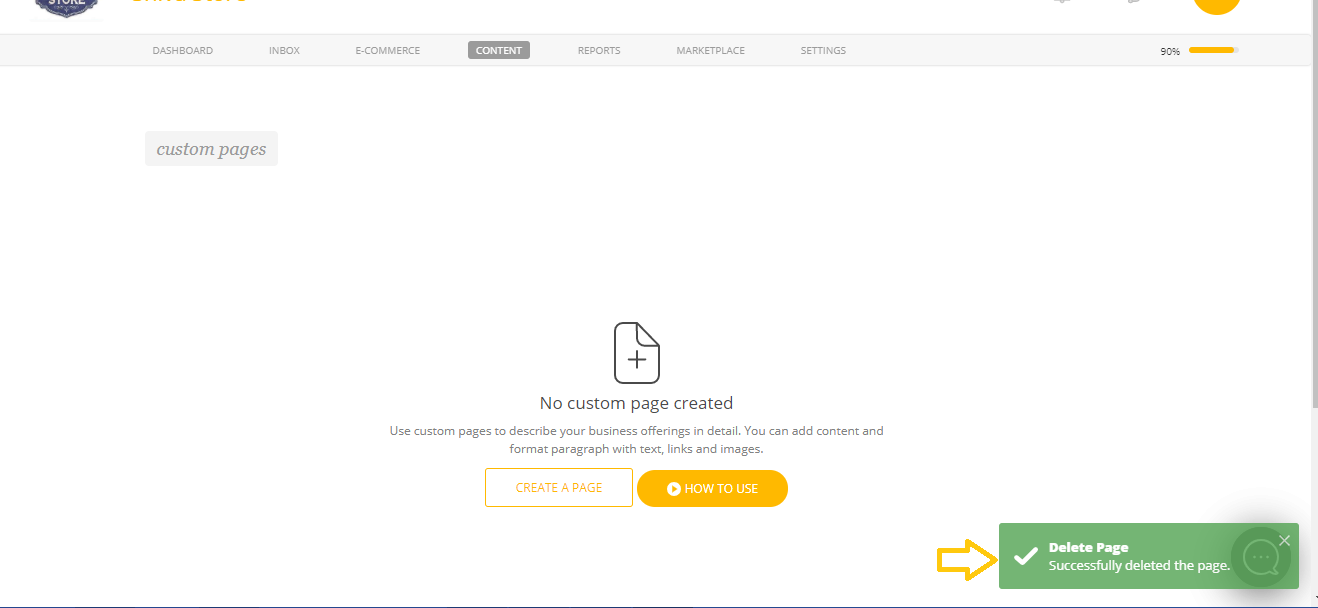Switch to the DASHBOARD tab

pos(182,50)
